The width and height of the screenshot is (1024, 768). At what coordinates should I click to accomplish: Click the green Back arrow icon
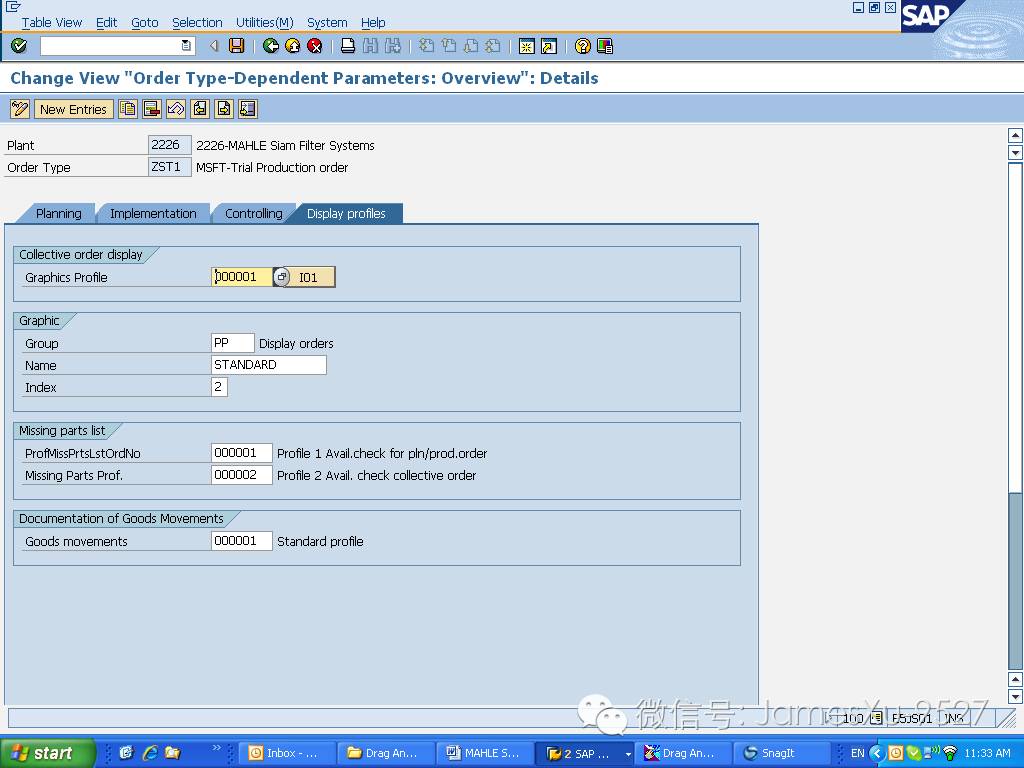click(270, 46)
